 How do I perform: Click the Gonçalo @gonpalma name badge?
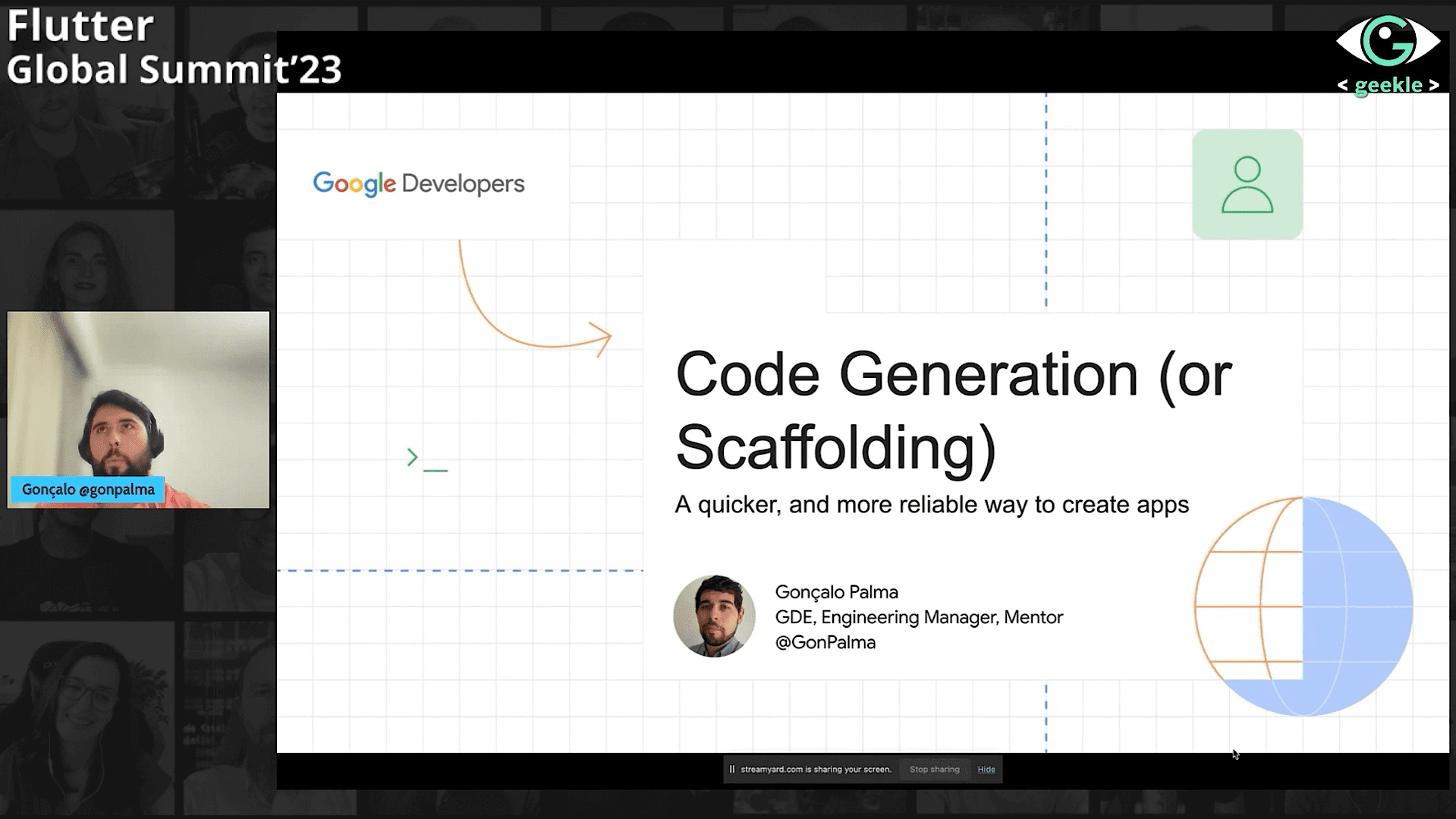(88, 490)
